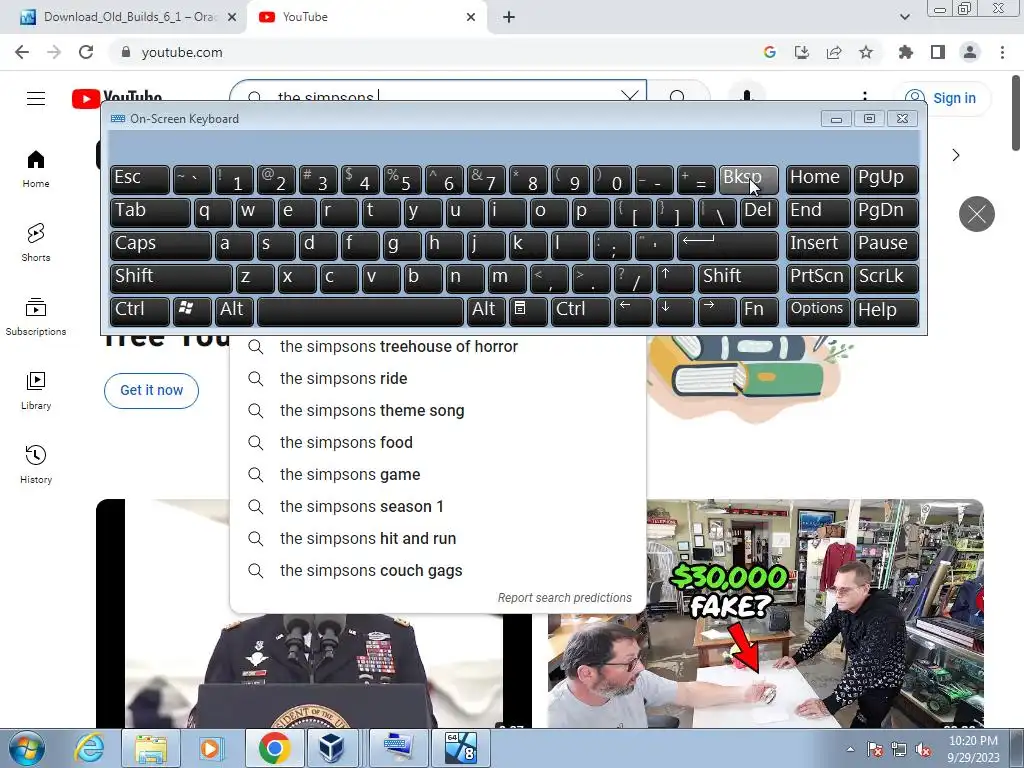The height and width of the screenshot is (768, 1024).
Task: Select suggestion the simpsons couch gags
Action: [x=438, y=571]
